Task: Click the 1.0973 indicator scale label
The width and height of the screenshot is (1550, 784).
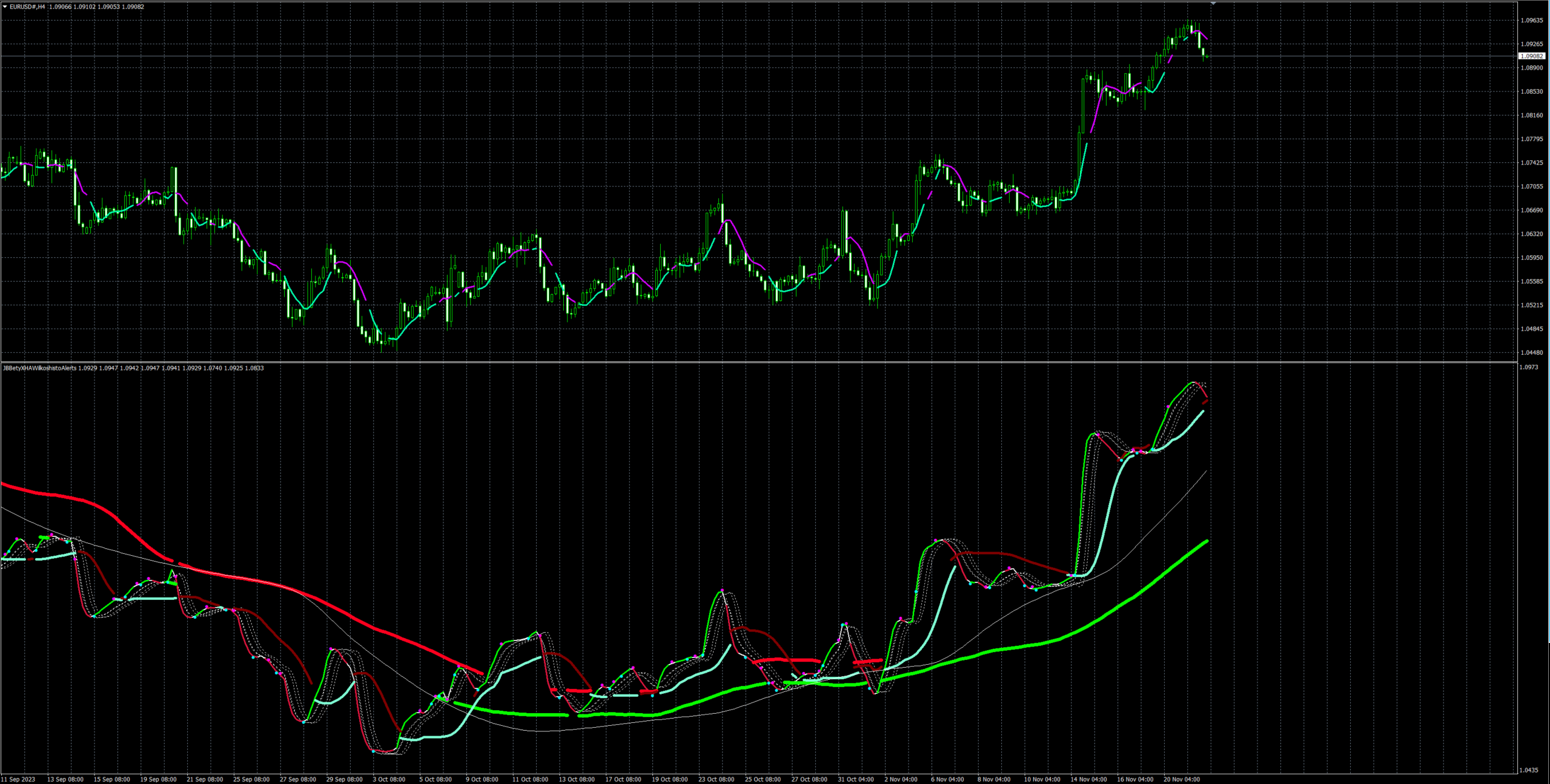Action: tap(1529, 367)
